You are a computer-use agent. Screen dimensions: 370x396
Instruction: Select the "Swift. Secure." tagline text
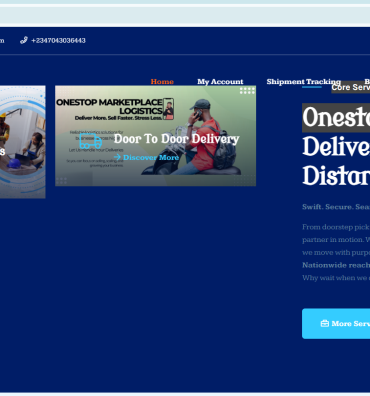click(x=328, y=207)
